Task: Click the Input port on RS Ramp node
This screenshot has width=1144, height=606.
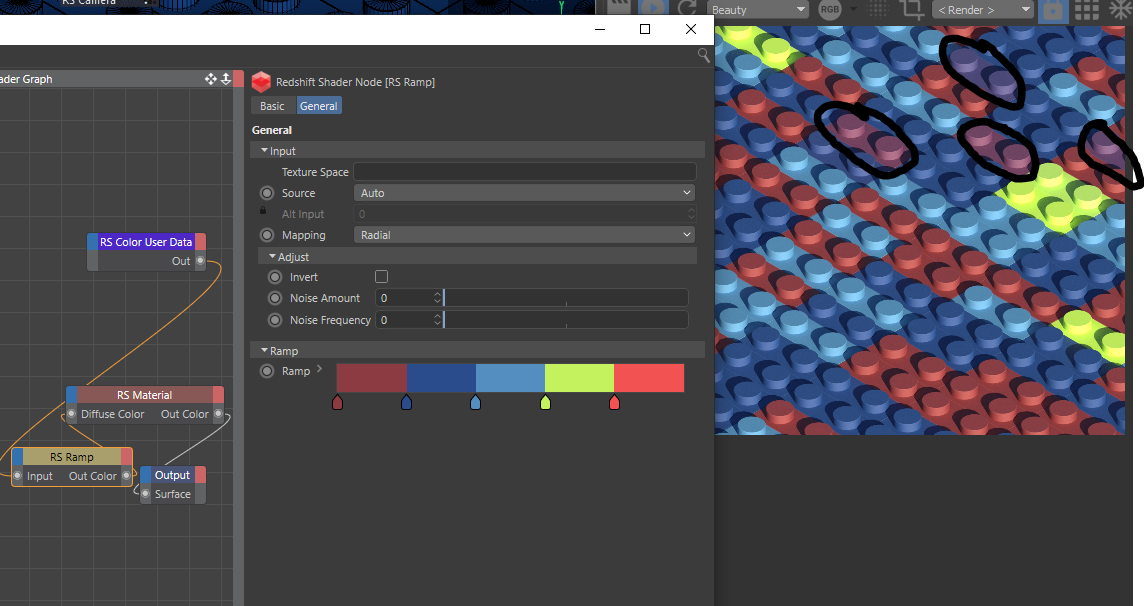Action: click(x=18, y=476)
